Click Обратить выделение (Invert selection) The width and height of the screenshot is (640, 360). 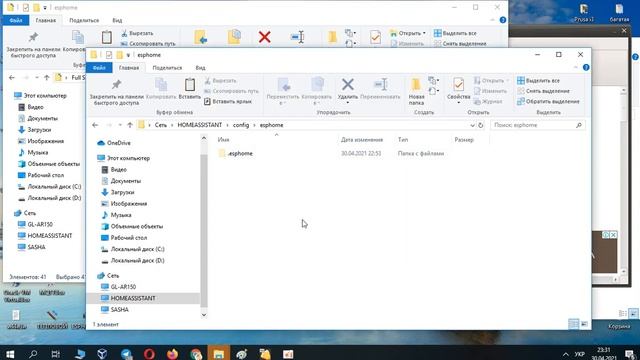coord(548,101)
